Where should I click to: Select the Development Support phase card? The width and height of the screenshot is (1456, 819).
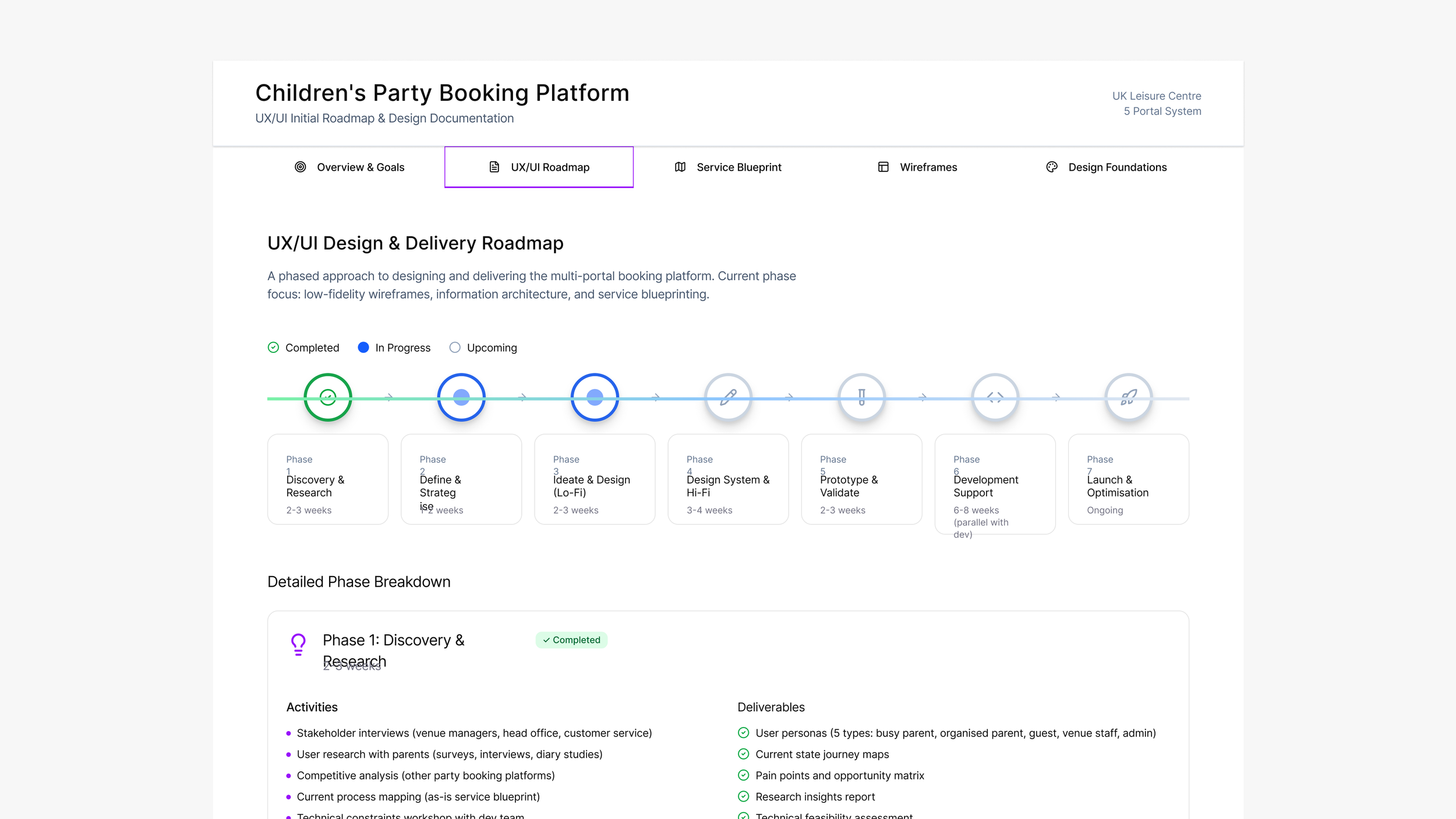click(995, 484)
